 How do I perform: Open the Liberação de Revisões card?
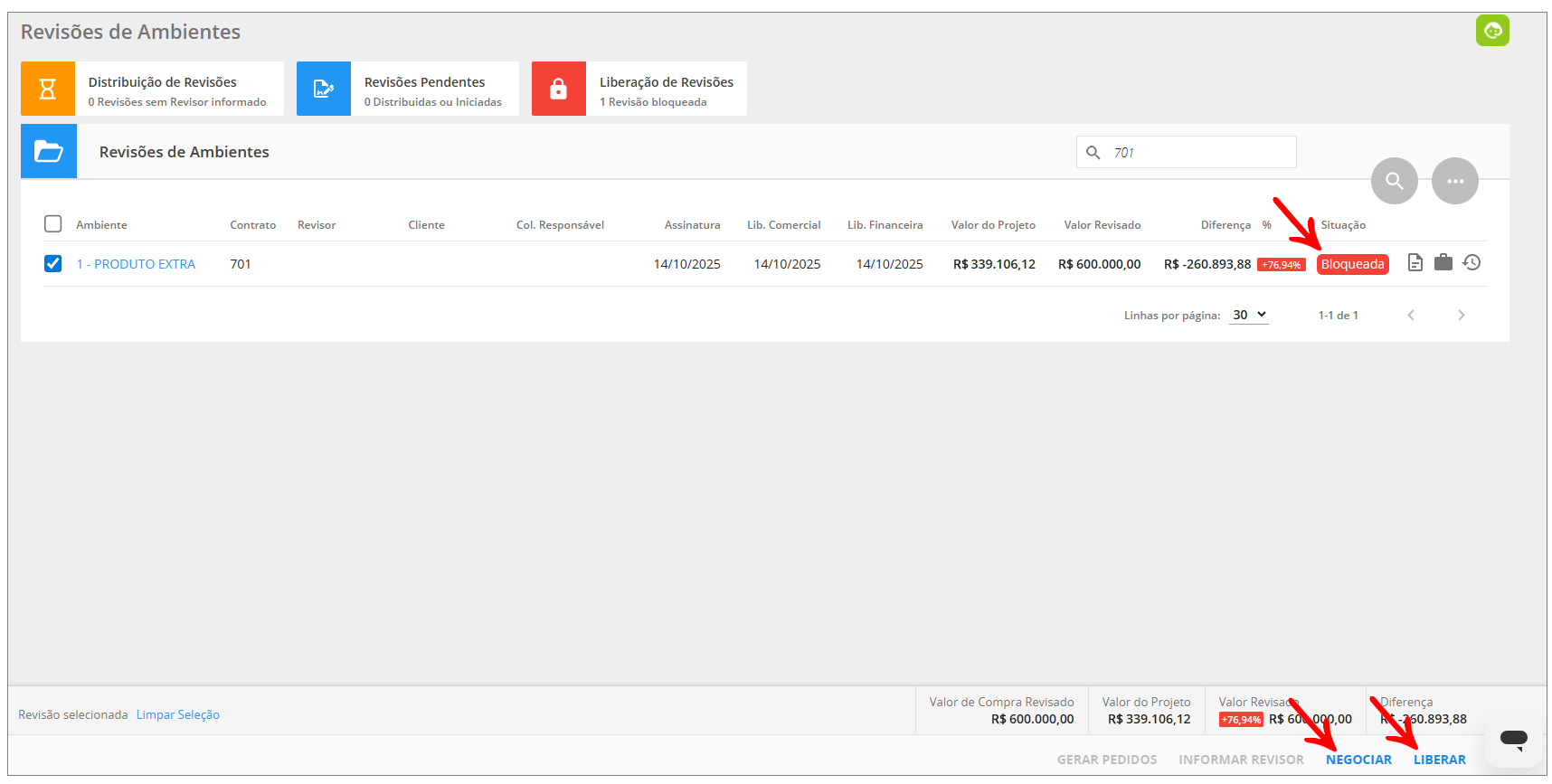coord(666,90)
